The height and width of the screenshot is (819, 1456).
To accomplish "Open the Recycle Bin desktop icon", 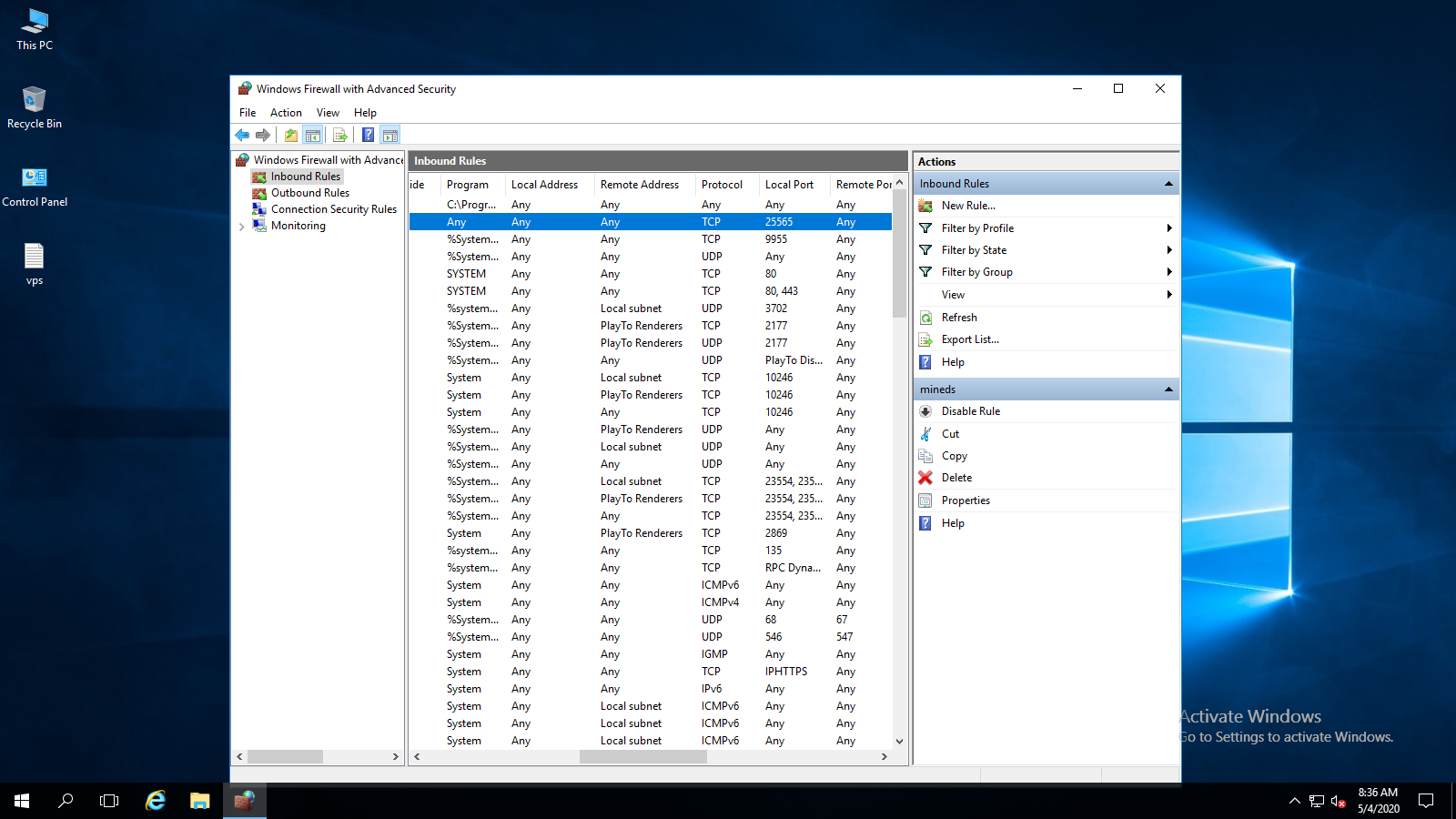I will [x=34, y=106].
